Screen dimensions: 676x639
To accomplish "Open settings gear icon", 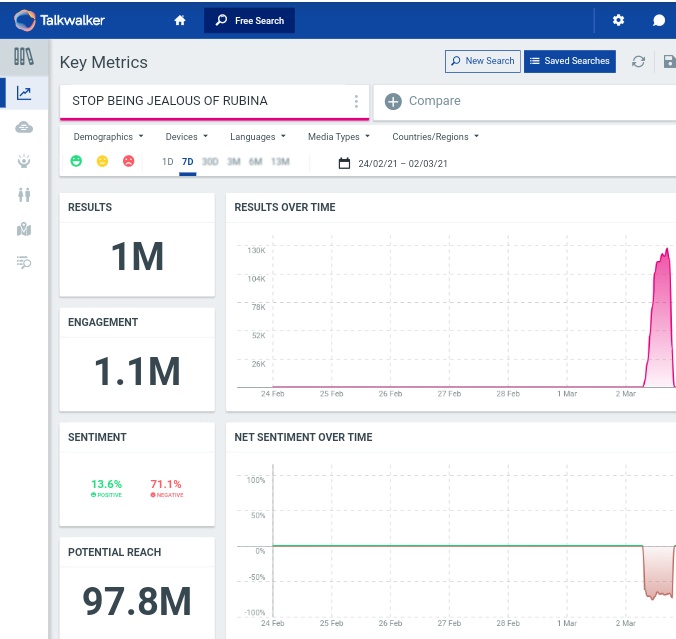I will tap(618, 20).
